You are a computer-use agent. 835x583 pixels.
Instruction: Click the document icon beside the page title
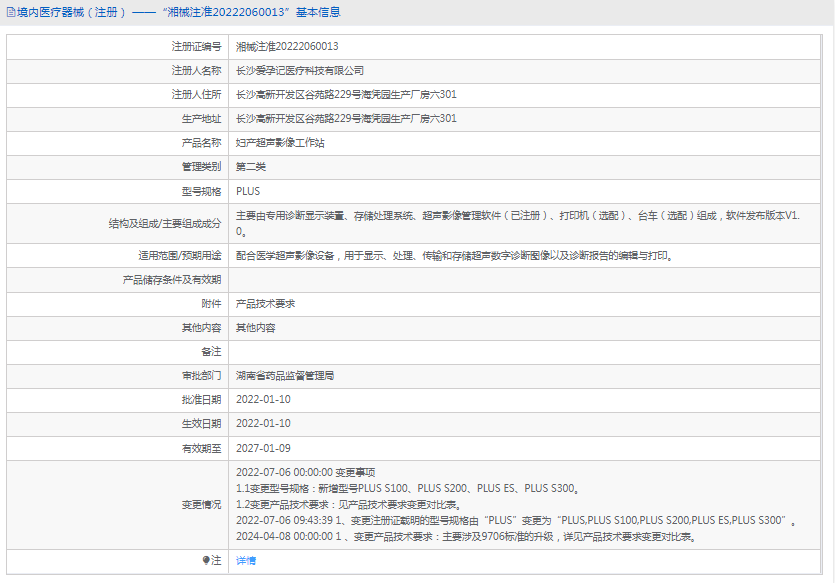pyautogui.click(x=11, y=12)
